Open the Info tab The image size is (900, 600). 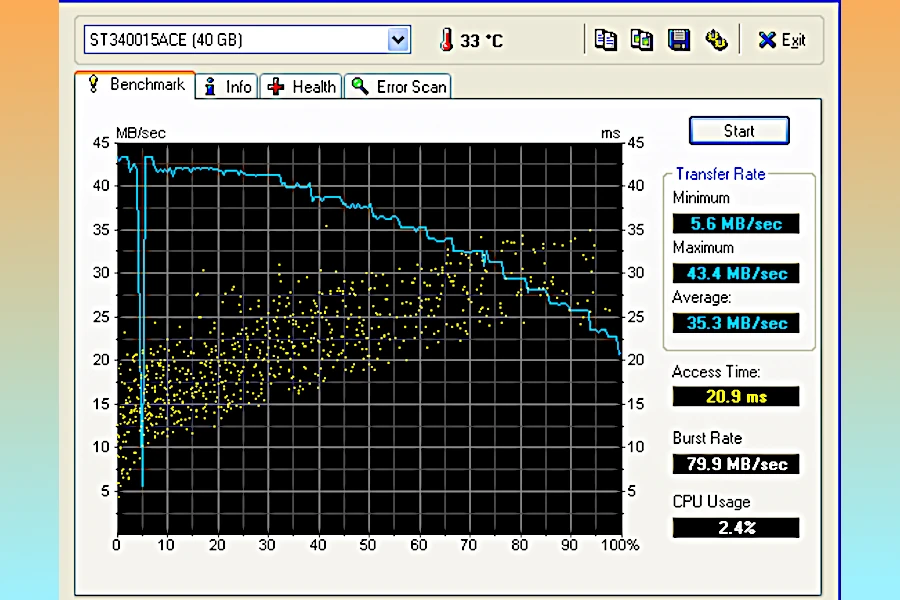228,87
